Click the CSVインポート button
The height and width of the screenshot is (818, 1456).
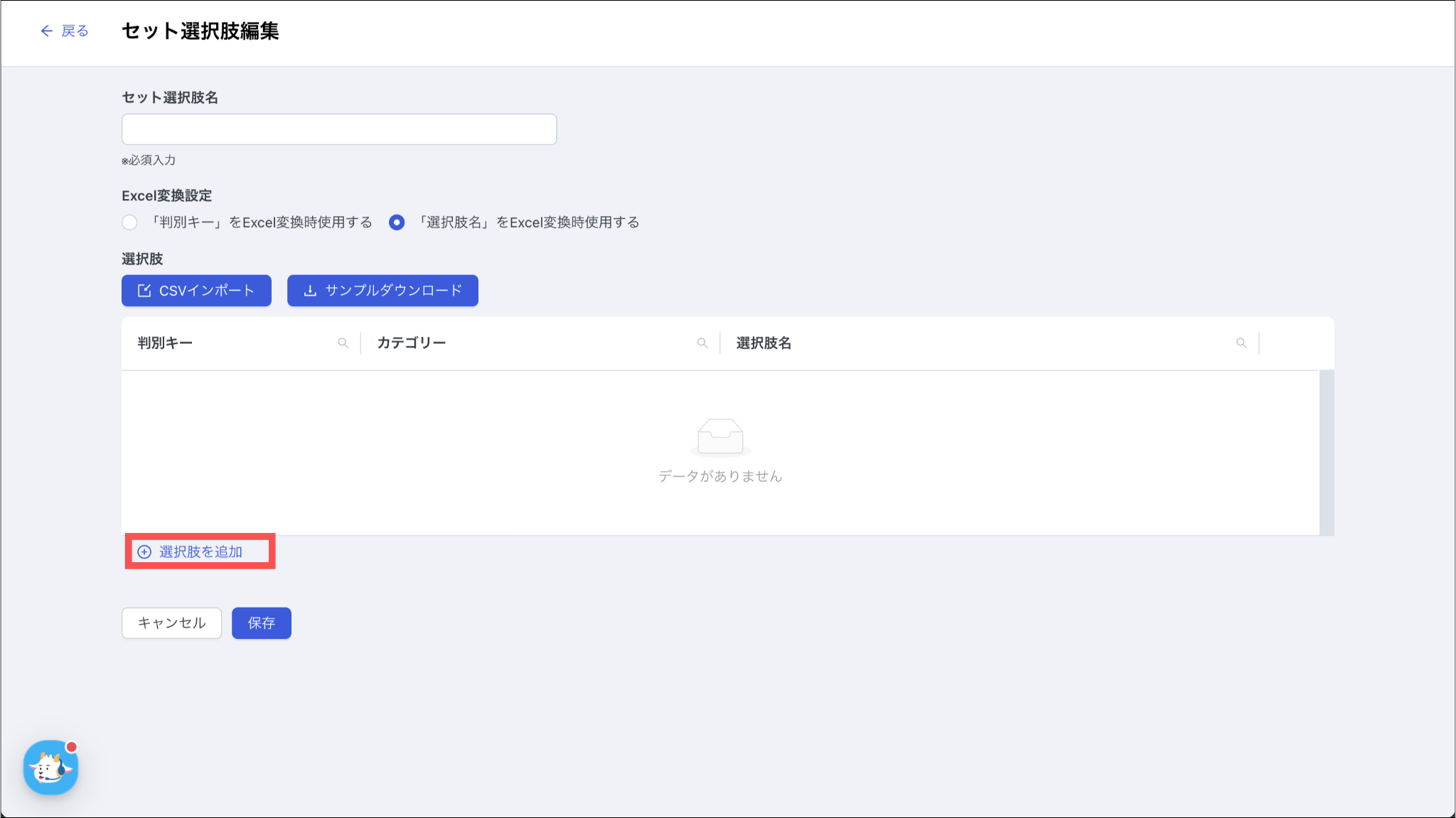pyautogui.click(x=196, y=291)
